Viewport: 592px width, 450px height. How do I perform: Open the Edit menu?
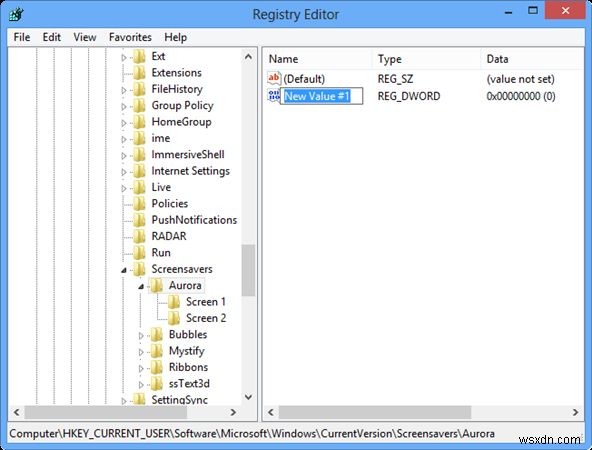tap(51, 37)
